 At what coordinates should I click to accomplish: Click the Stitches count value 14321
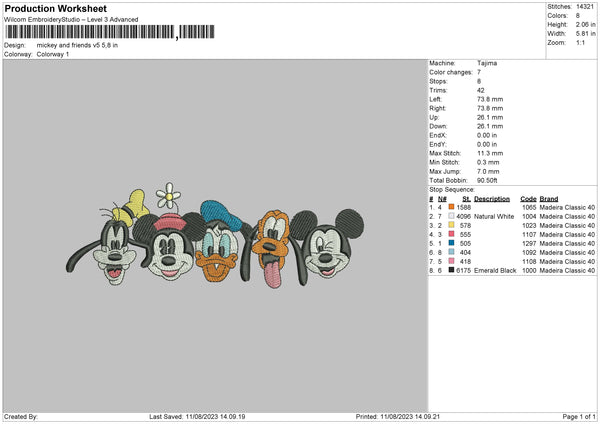pyautogui.click(x=585, y=6)
